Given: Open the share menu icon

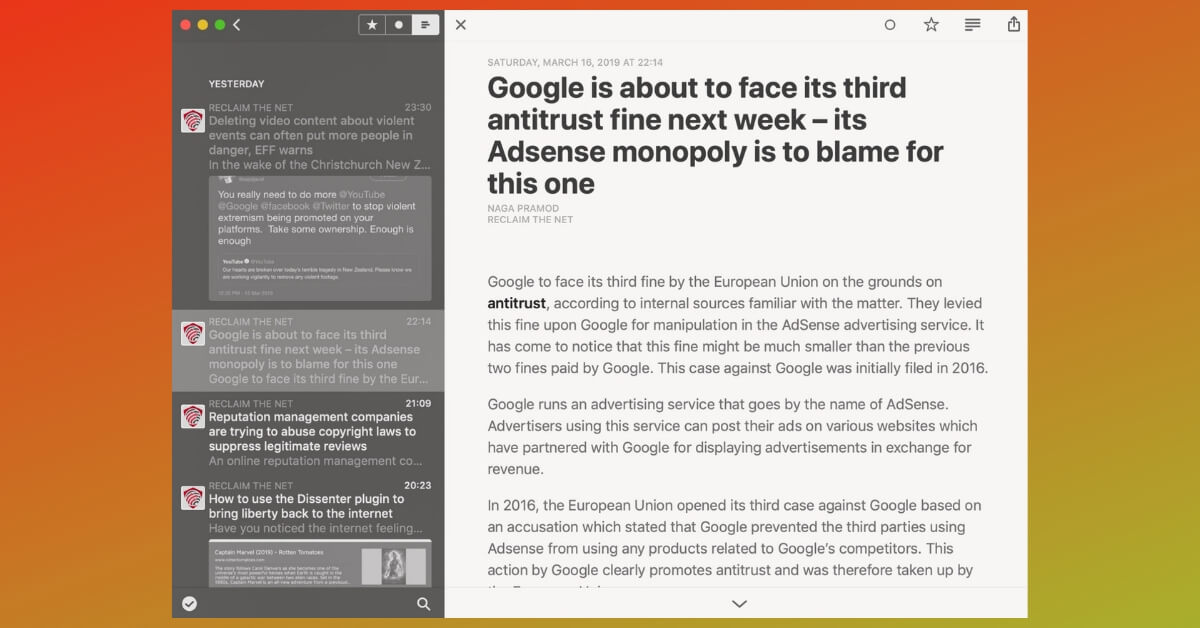Looking at the screenshot, I should coord(1014,24).
